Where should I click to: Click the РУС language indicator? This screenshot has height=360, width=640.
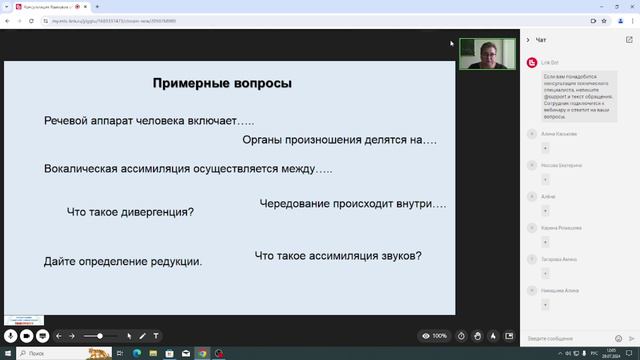point(594,353)
